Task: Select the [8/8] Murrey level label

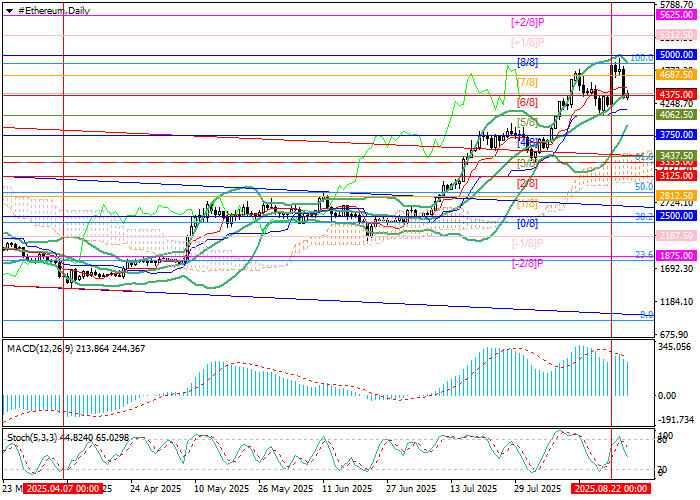Action: pos(527,62)
